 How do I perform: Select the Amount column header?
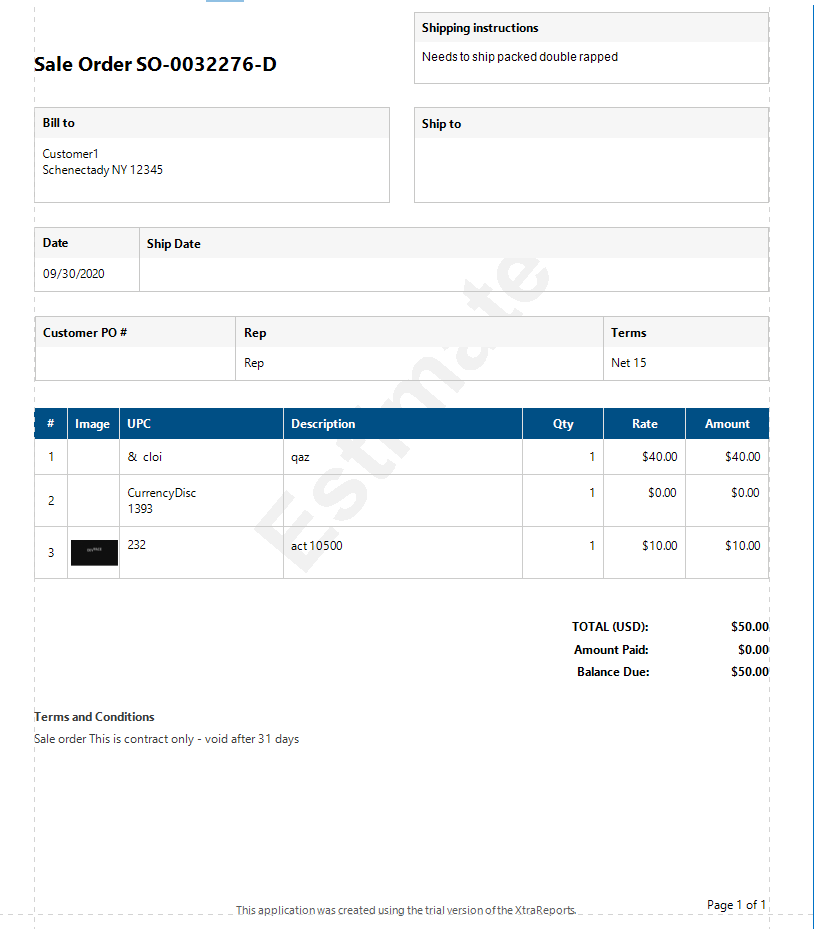[727, 424]
